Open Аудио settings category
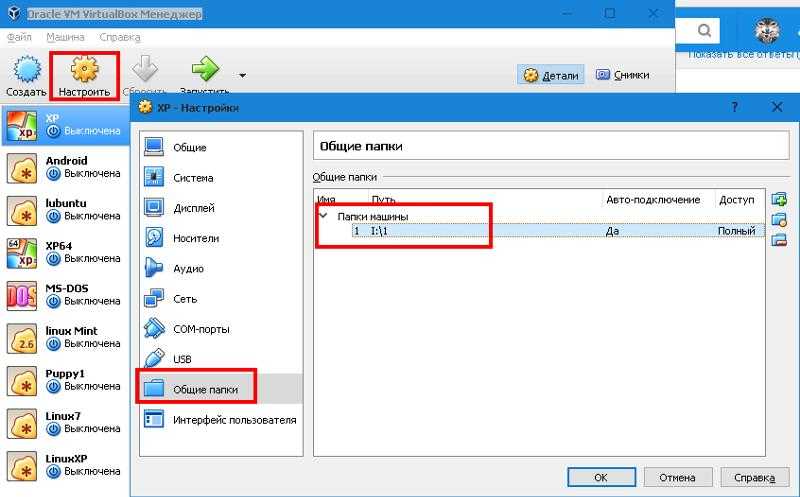800x497 pixels. pos(221,268)
